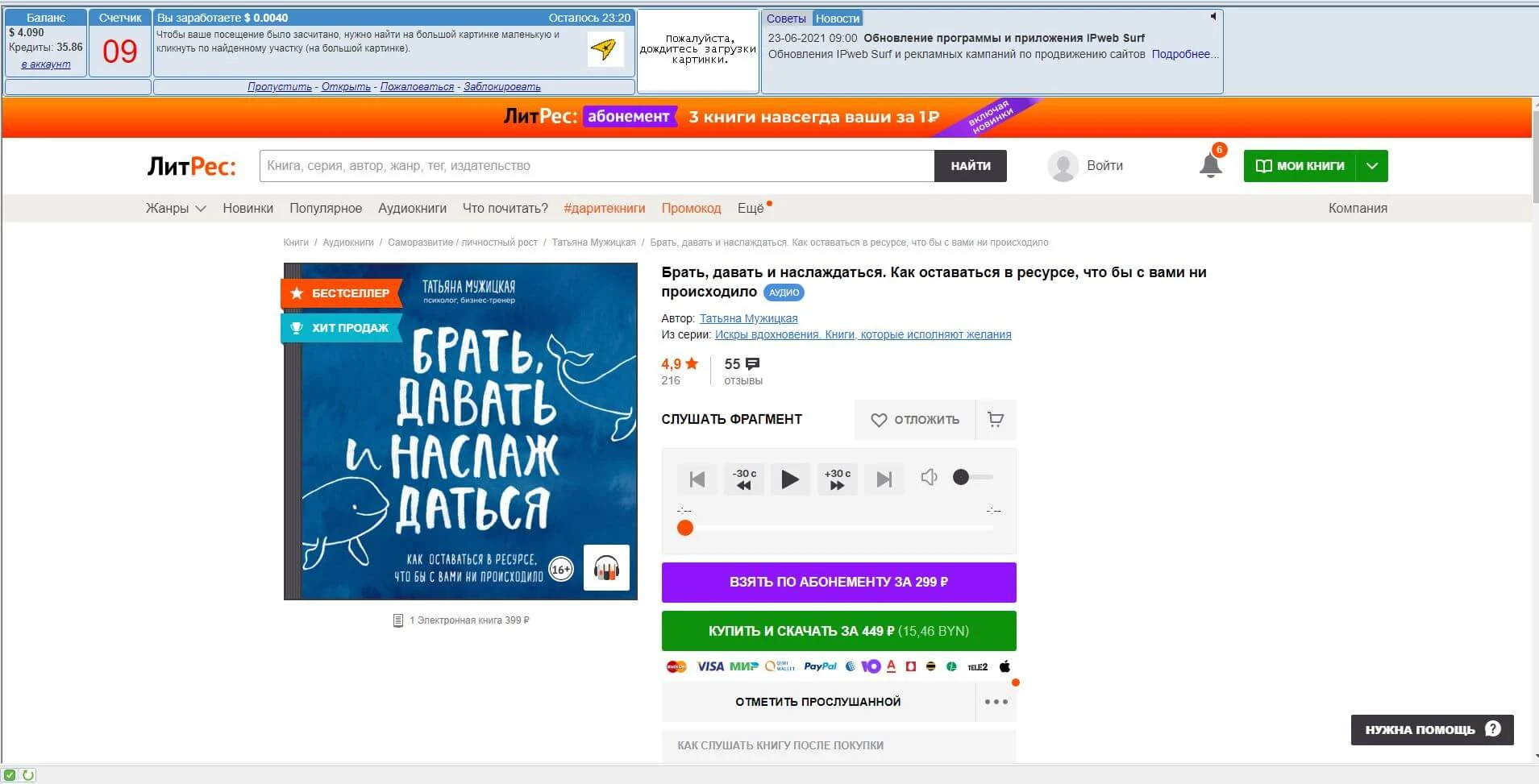Expand Как слушать книгу после покупки
Viewport: 1539px width, 784px height.
click(x=838, y=745)
